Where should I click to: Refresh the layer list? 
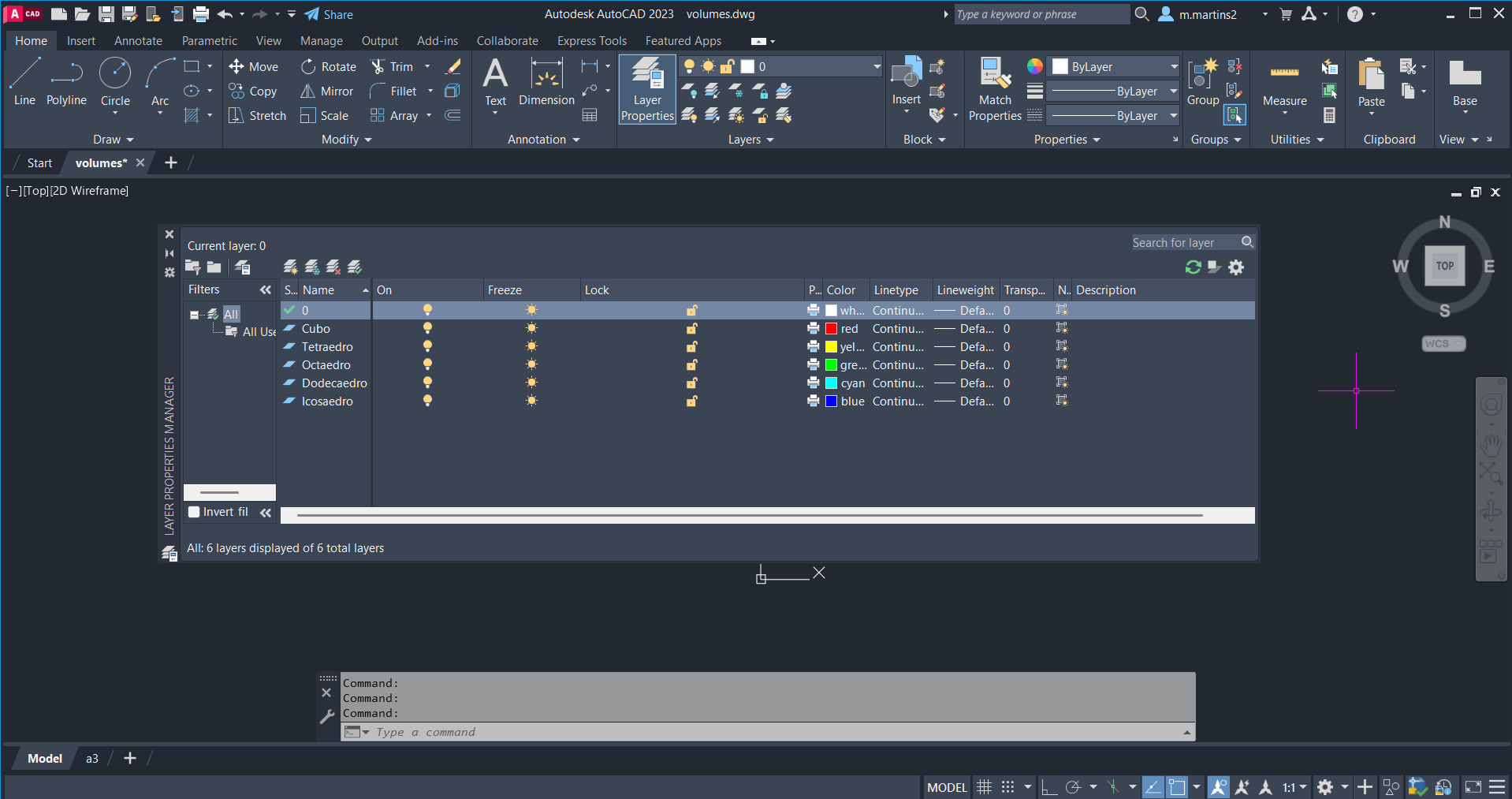pyautogui.click(x=1193, y=267)
